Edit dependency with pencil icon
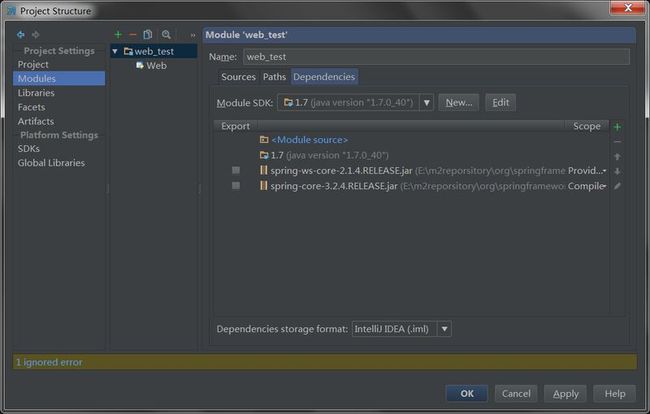The width and height of the screenshot is (650, 414). point(617,186)
